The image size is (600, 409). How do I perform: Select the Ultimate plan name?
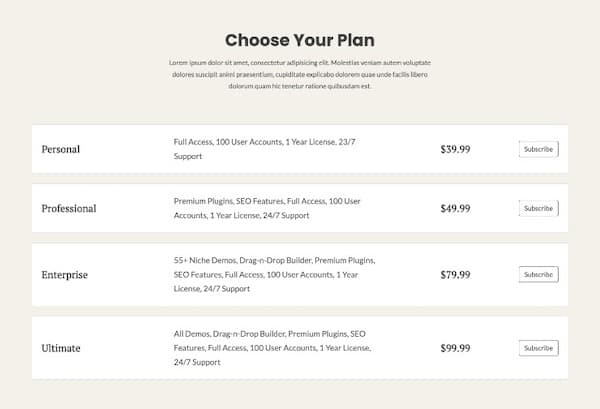point(61,348)
